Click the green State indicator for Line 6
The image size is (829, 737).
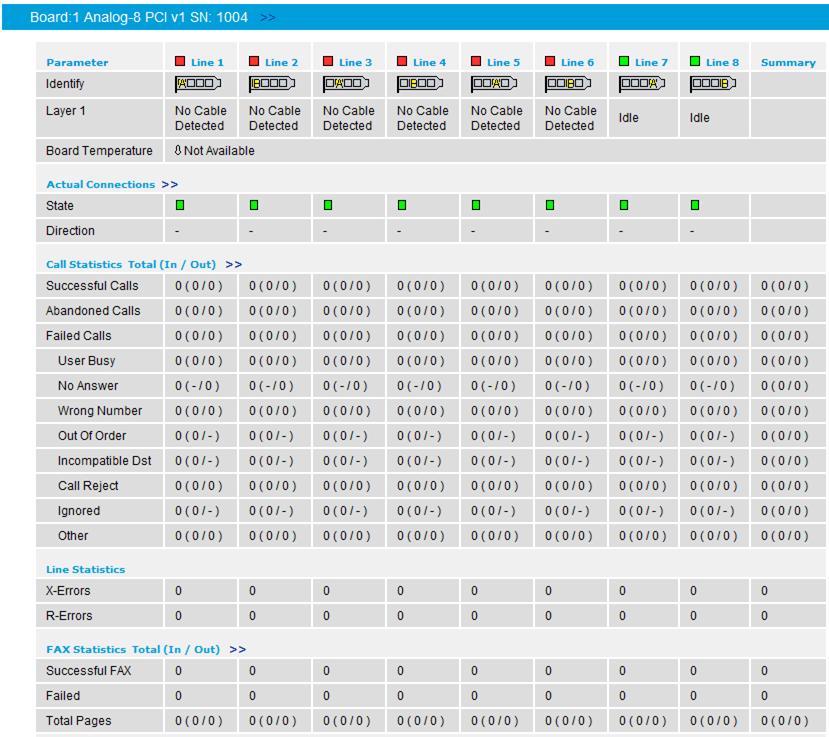coord(550,205)
